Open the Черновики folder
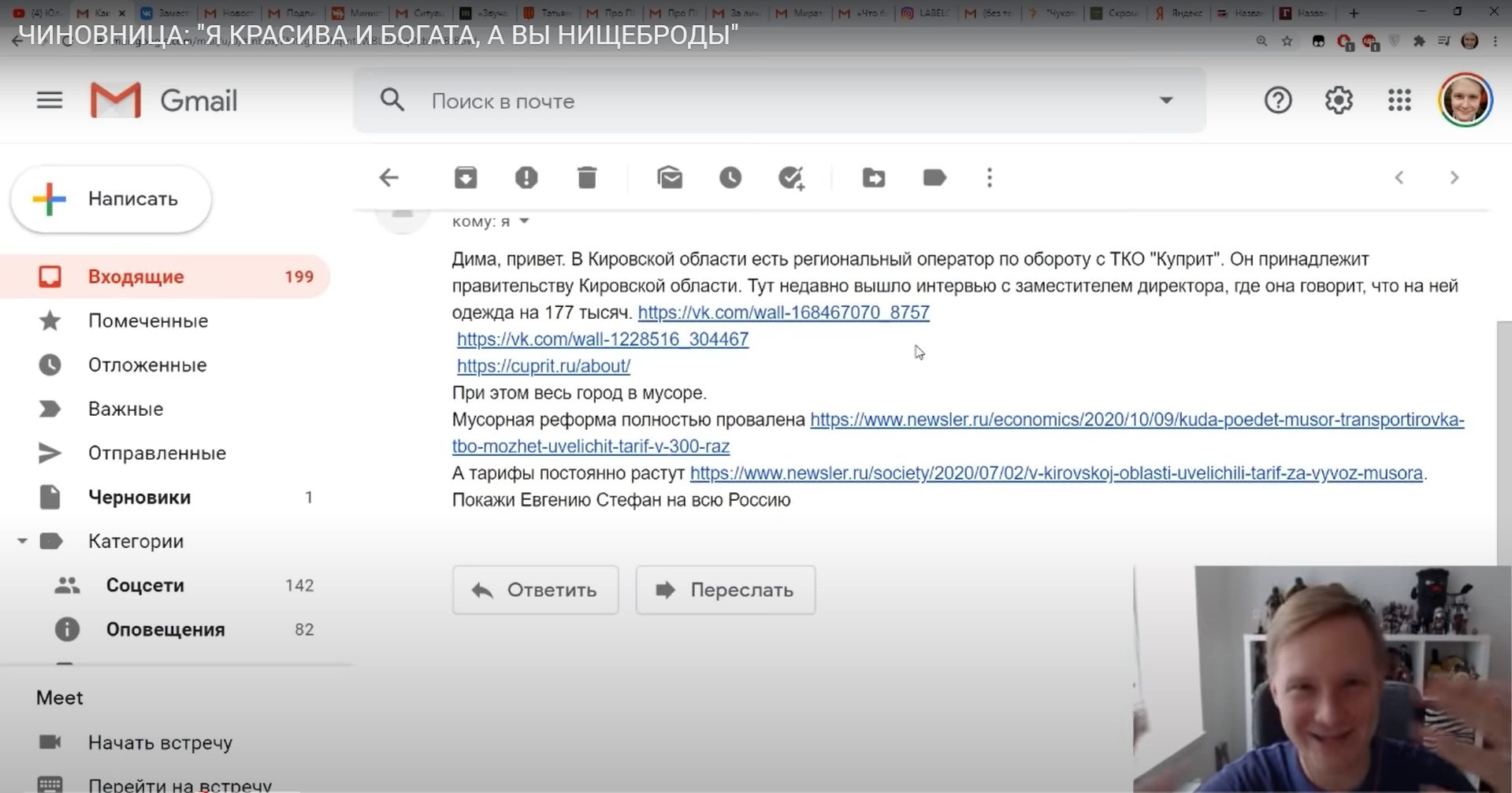The image size is (1512, 793). [x=139, y=497]
